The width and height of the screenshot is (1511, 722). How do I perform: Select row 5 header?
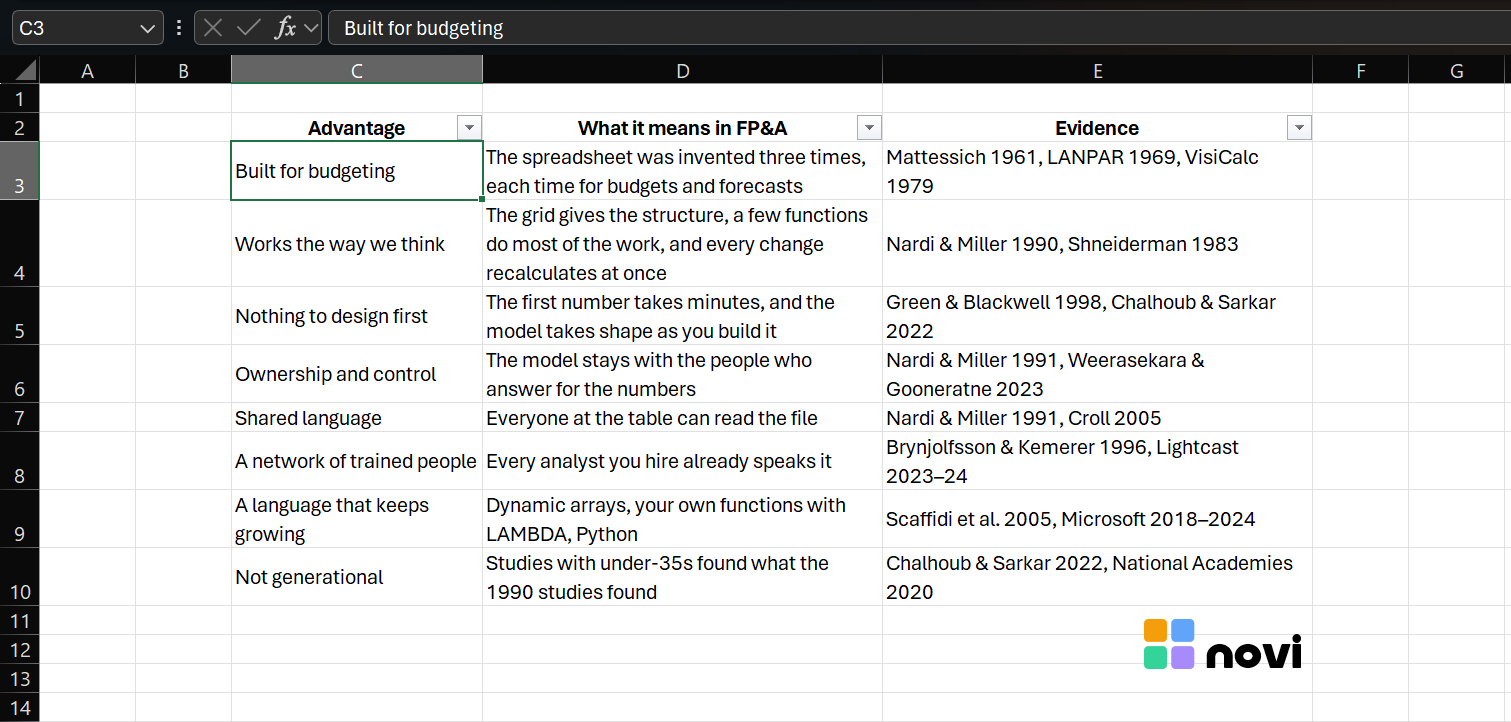pyautogui.click(x=20, y=316)
